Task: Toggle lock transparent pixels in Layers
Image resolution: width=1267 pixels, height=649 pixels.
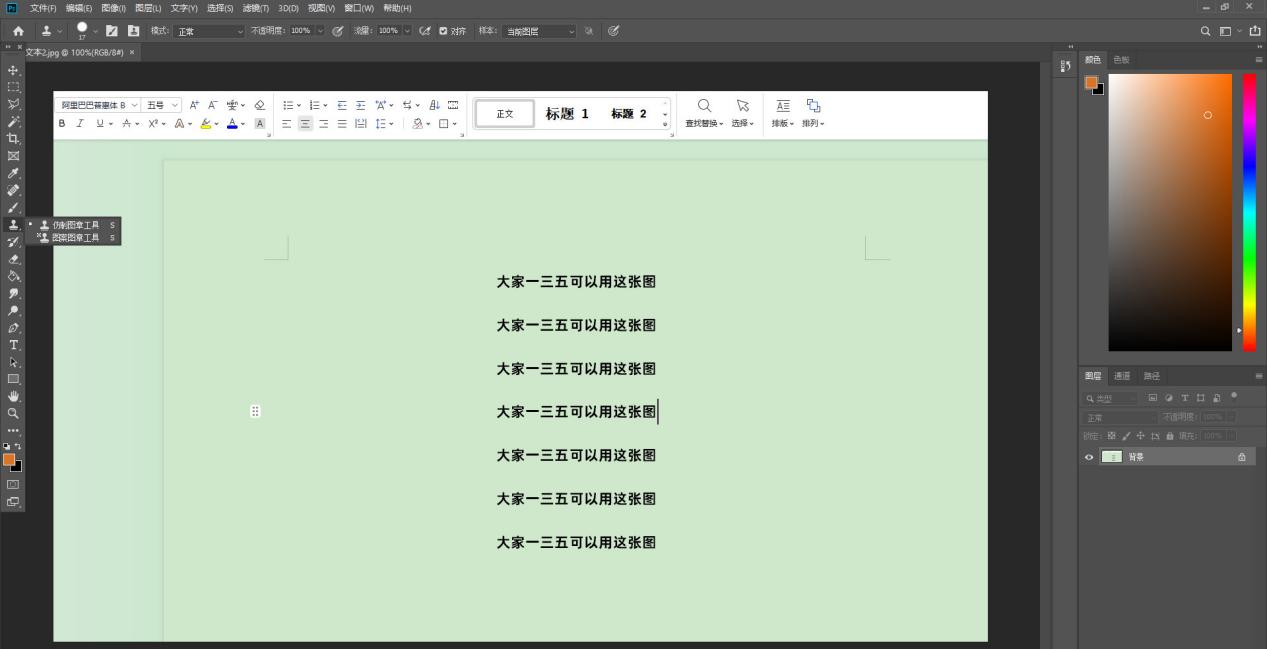Action: tap(1112, 436)
